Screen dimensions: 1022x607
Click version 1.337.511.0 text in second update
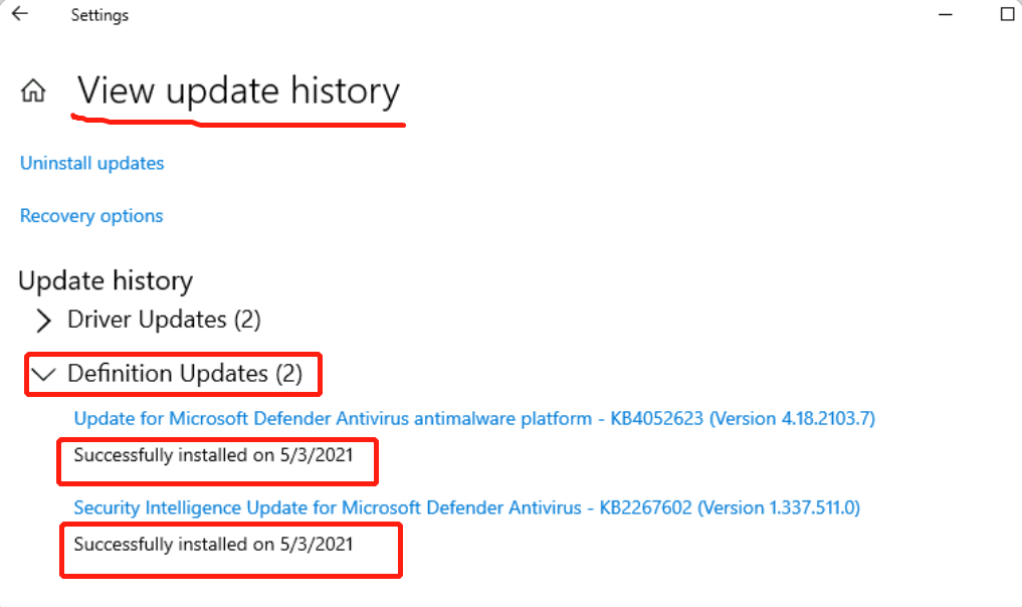pyautogui.click(x=779, y=507)
